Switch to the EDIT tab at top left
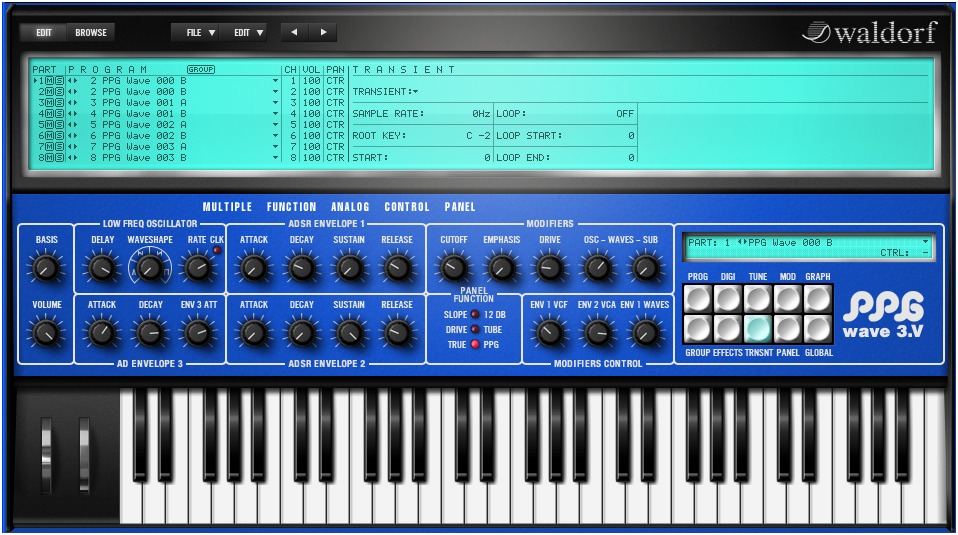This screenshot has width=958, height=535. coord(44,32)
